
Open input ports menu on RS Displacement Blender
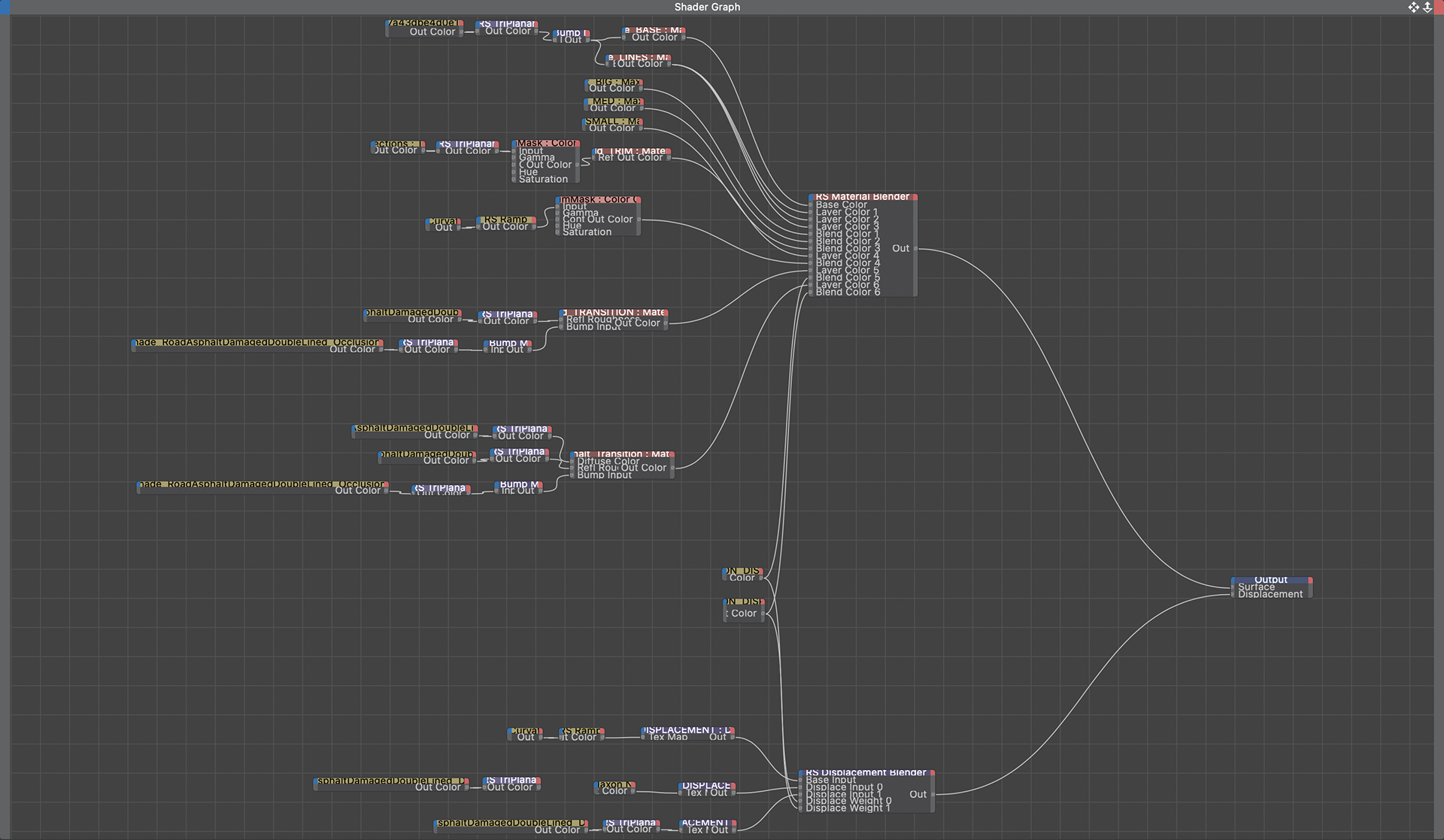coord(802,772)
